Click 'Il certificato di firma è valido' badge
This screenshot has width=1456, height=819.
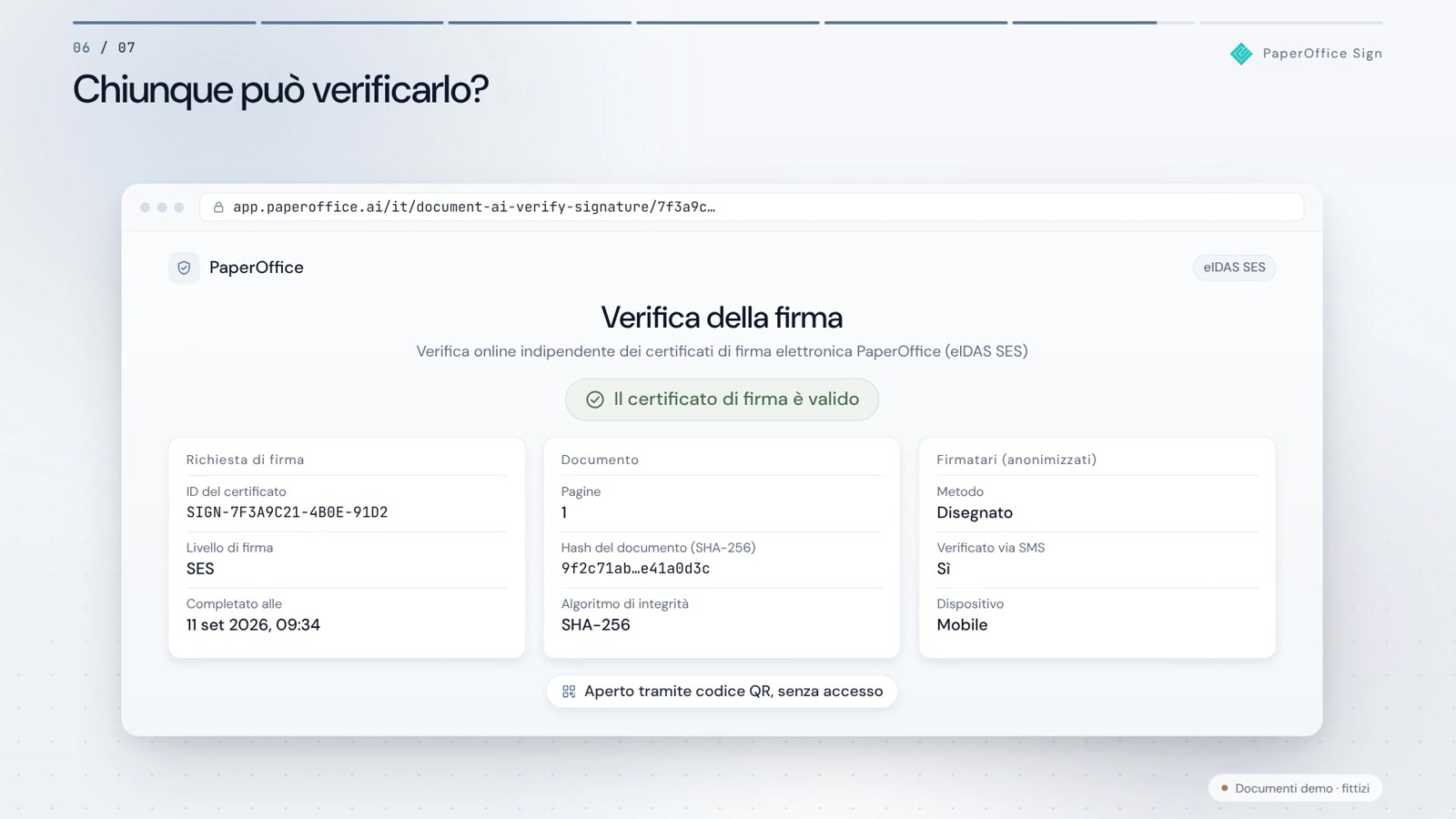pos(722,399)
